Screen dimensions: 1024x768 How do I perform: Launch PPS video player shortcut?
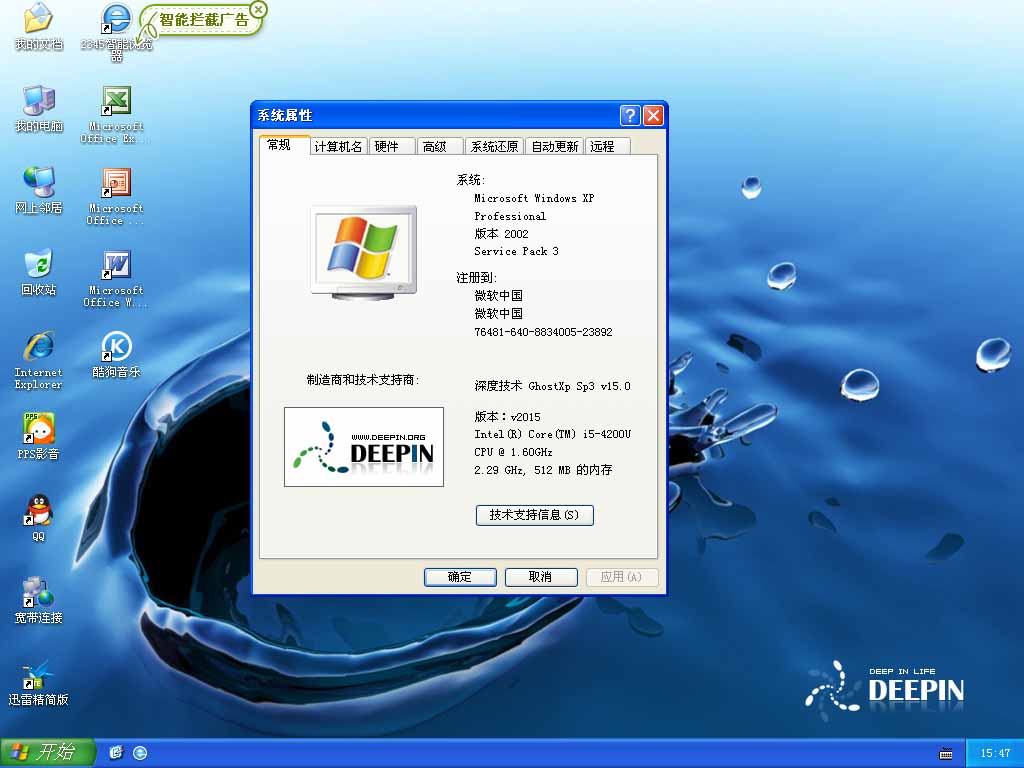click(x=39, y=436)
